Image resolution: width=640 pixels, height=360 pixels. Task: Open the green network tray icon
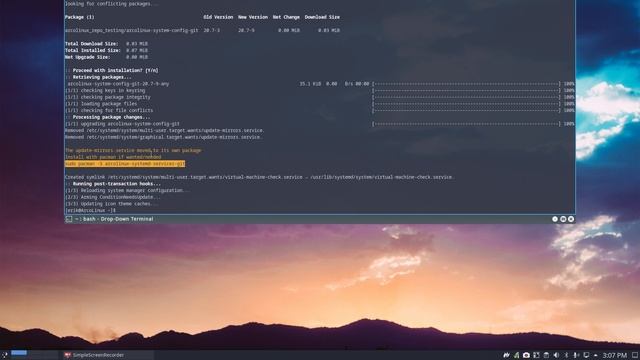pyautogui.click(x=516, y=355)
